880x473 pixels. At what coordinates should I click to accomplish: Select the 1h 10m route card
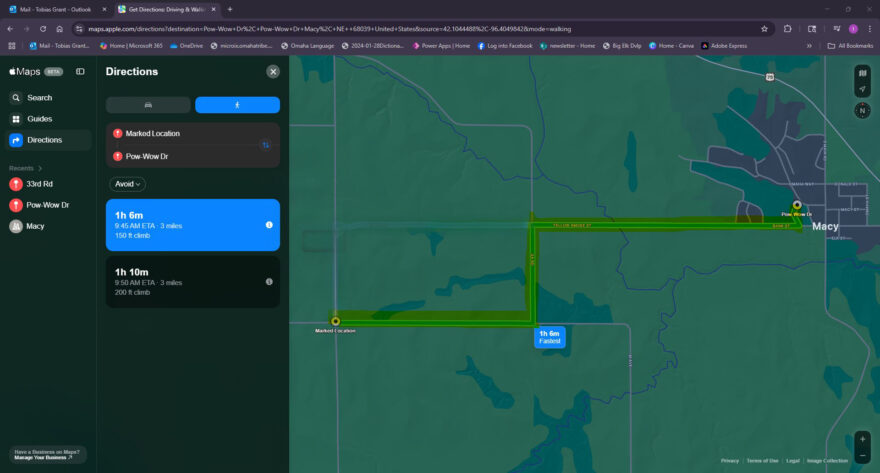pyautogui.click(x=192, y=282)
